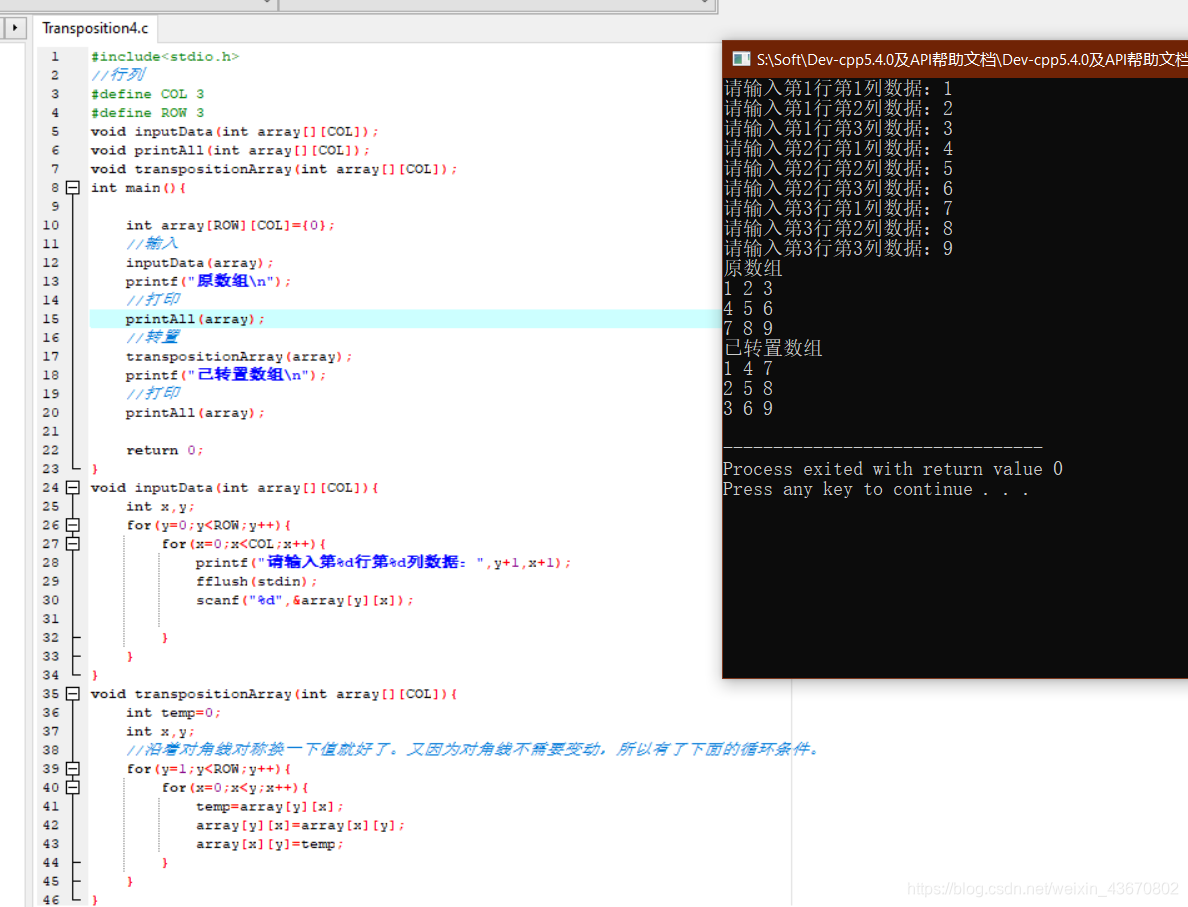Click the console output row '1 2 3'

click(748, 289)
